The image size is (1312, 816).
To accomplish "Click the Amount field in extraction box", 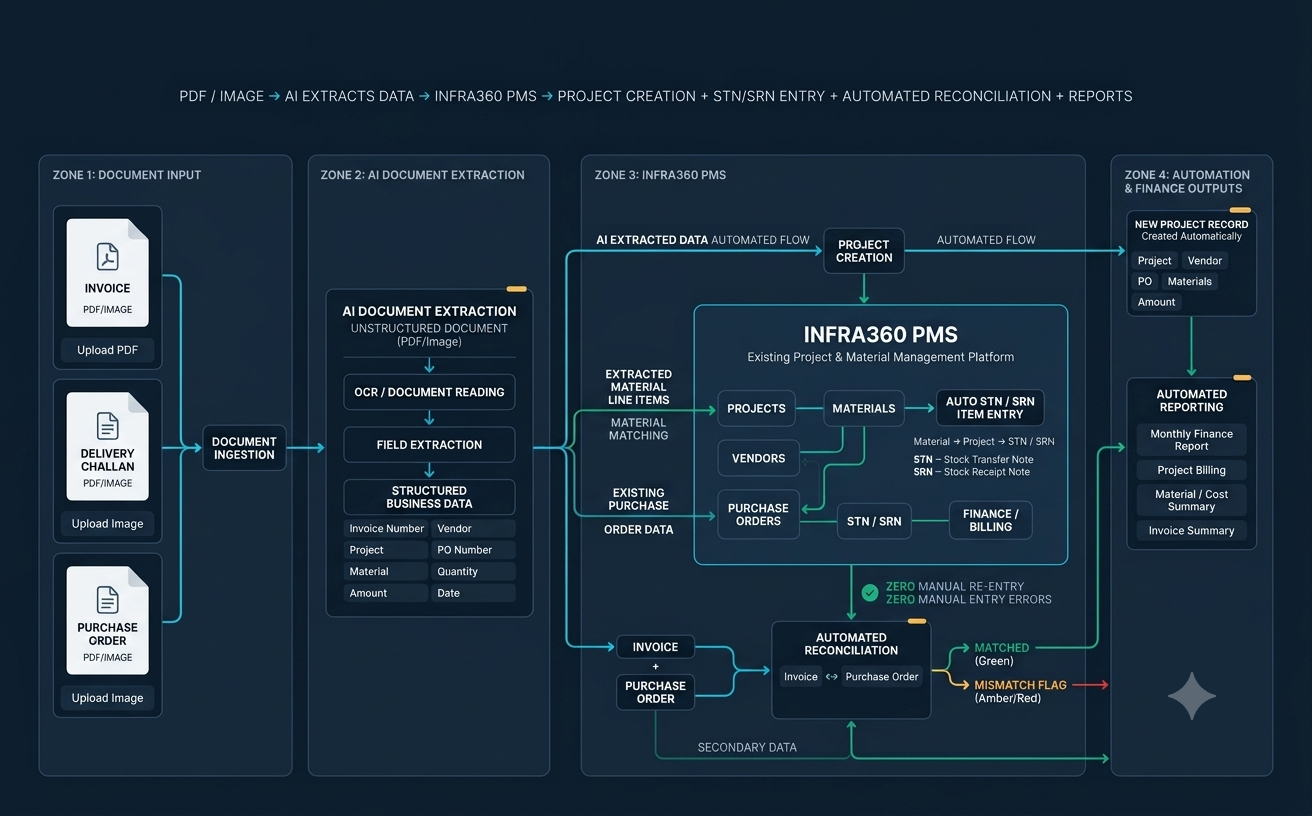I will point(386,593).
